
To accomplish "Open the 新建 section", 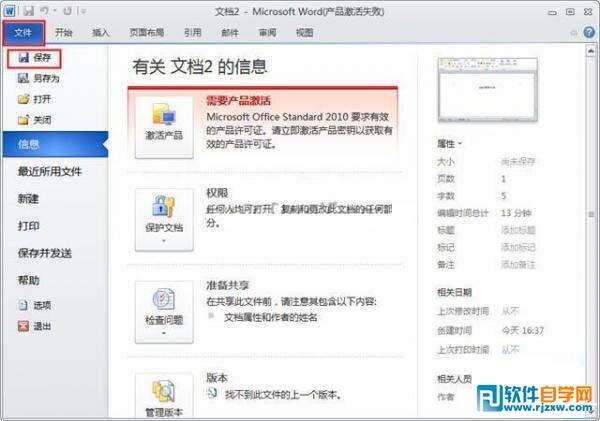I will click(x=28, y=199).
